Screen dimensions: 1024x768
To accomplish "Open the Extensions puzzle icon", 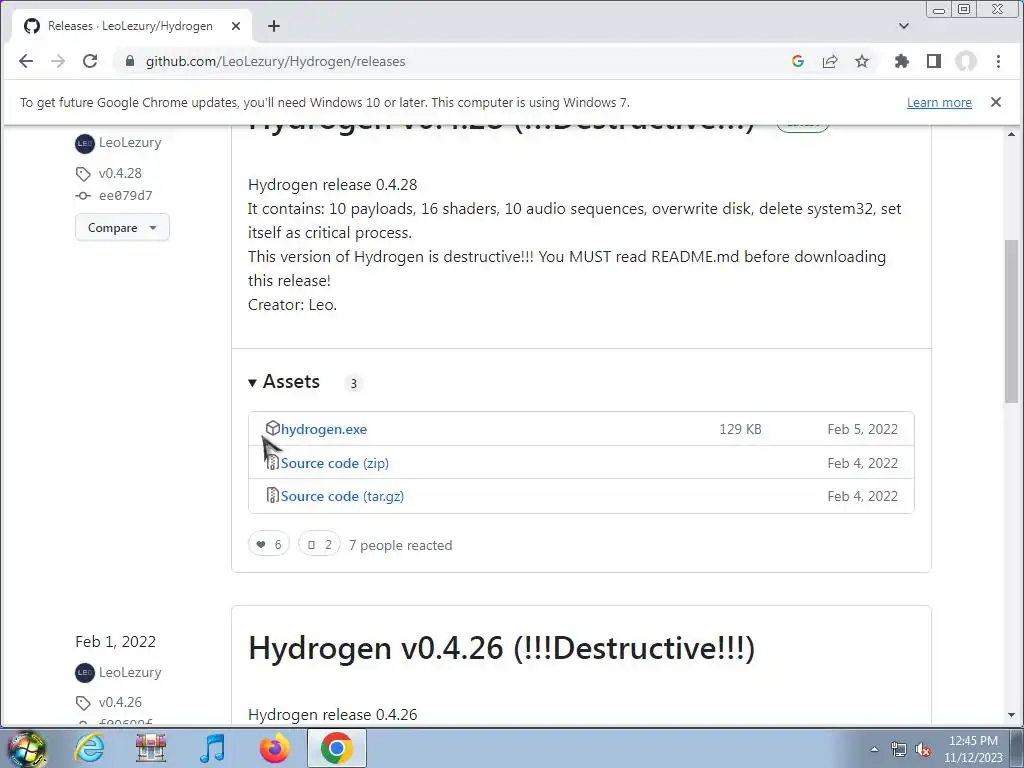I will [902, 61].
